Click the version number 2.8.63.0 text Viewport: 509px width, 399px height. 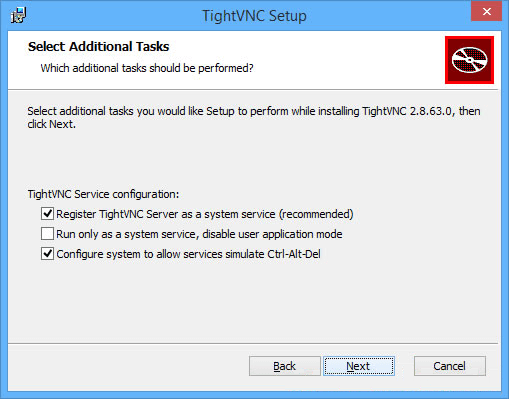(x=432, y=111)
